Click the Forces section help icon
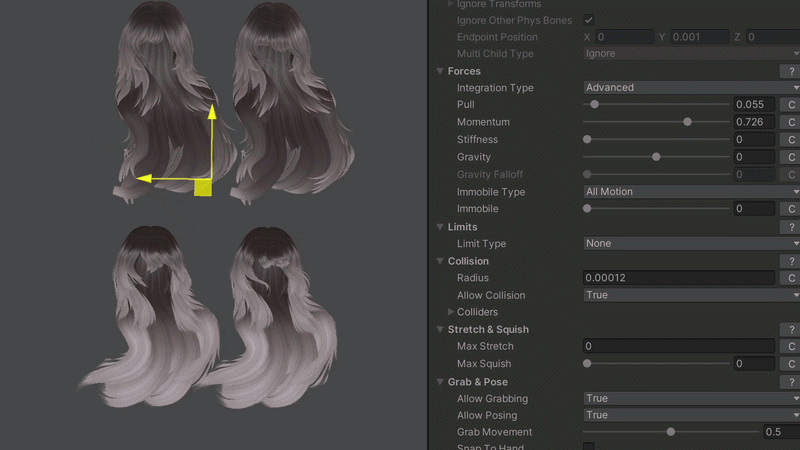800x450 pixels. [x=789, y=71]
